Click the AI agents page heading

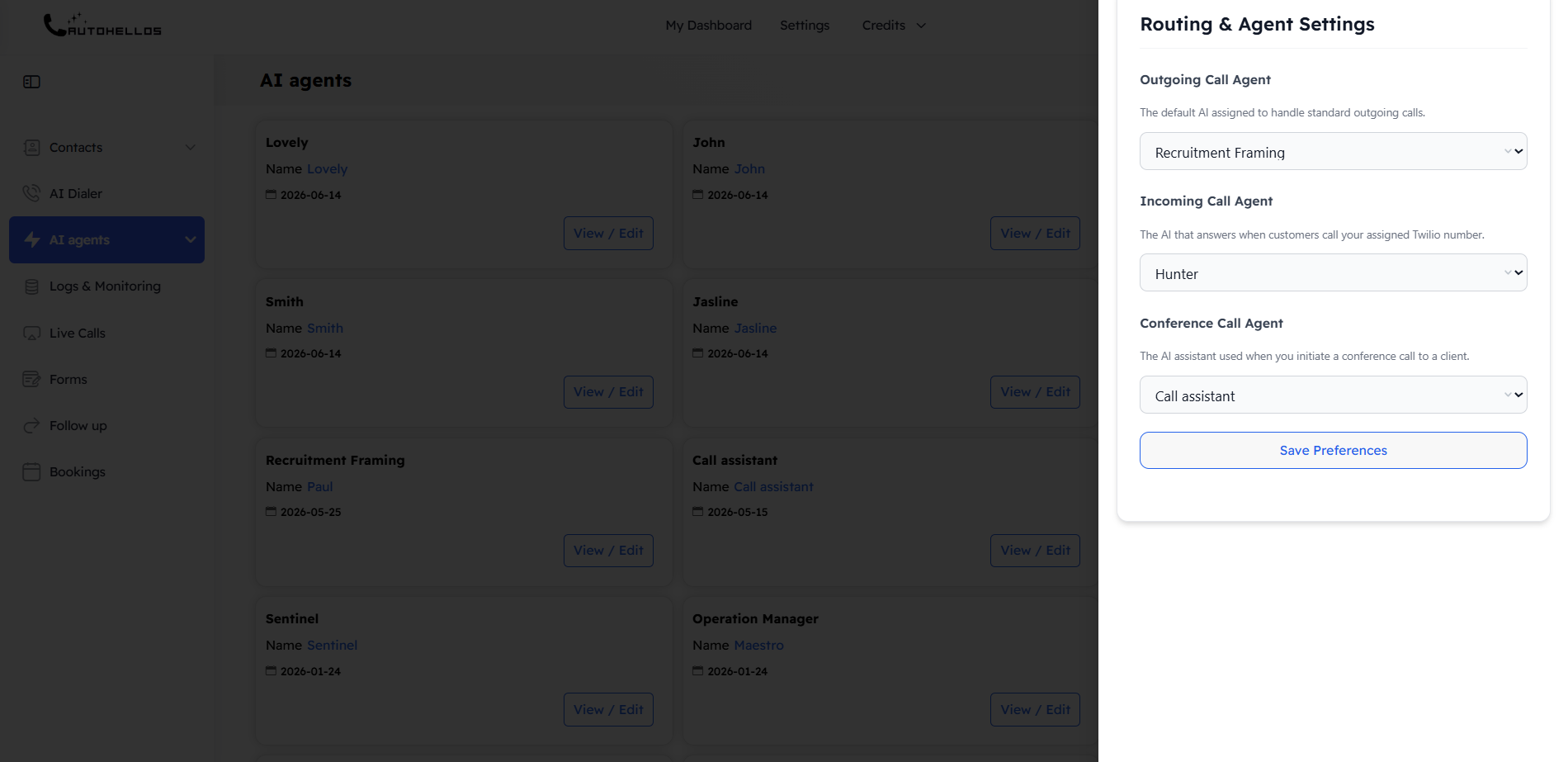(305, 81)
